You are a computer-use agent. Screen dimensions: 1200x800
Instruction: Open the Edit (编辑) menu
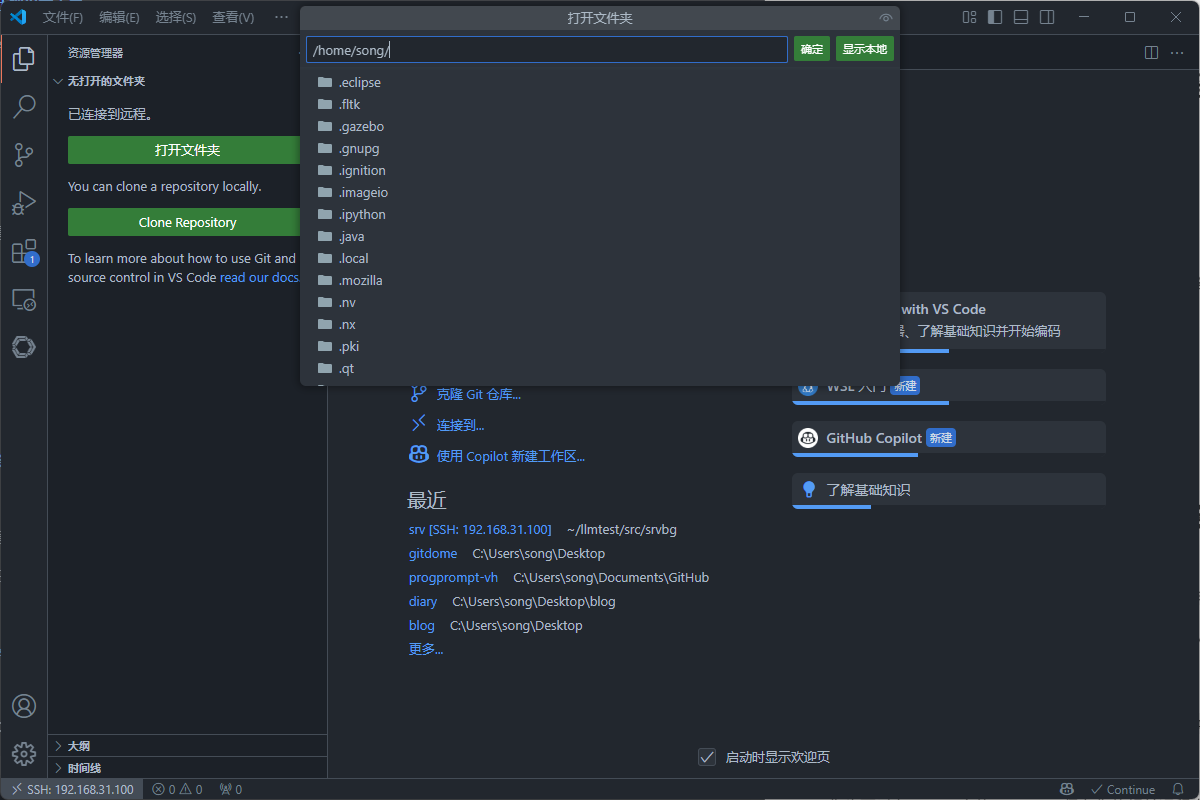[x=119, y=17]
